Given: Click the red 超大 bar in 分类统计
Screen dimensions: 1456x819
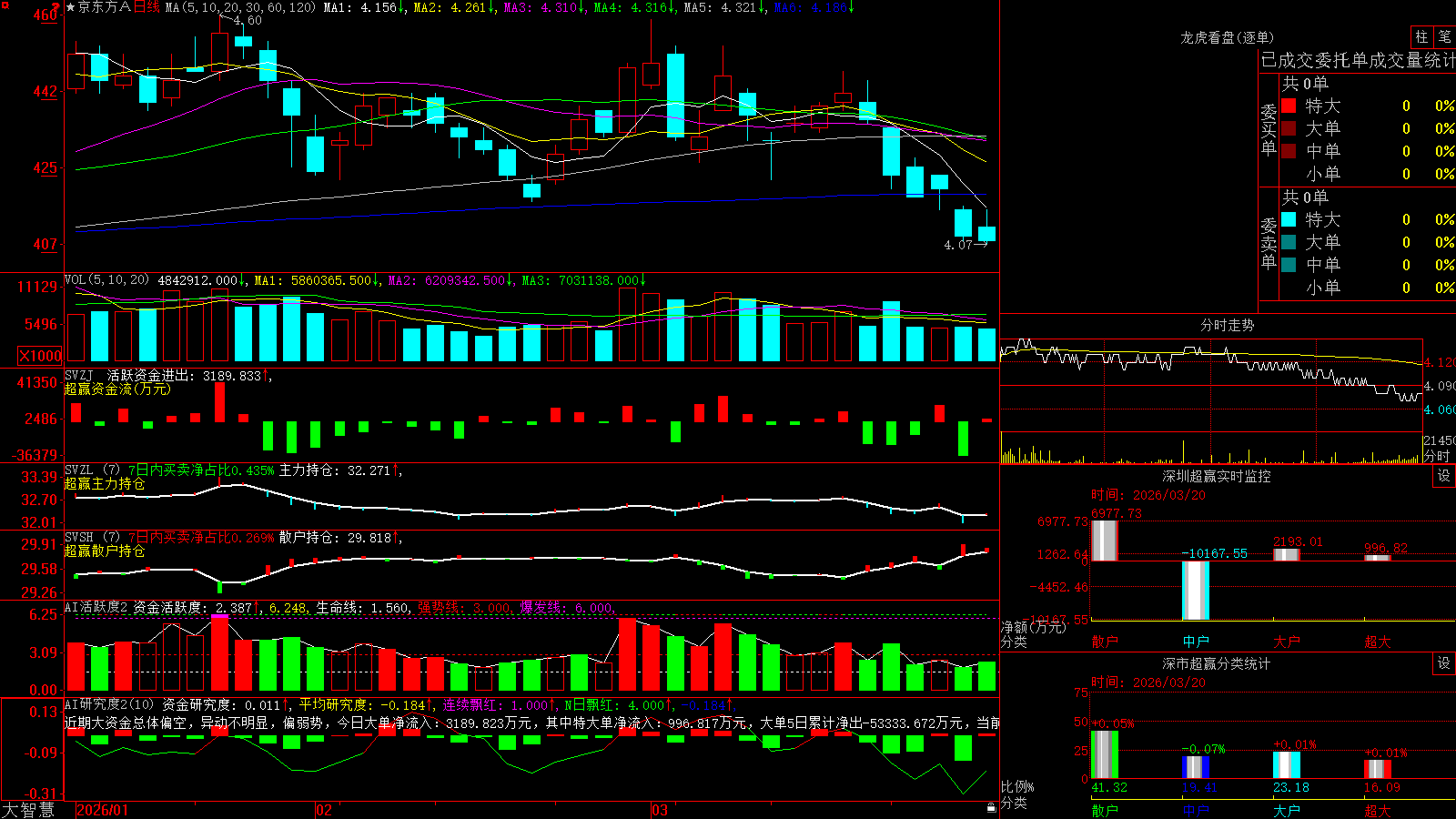Looking at the screenshot, I should pyautogui.click(x=1378, y=769).
